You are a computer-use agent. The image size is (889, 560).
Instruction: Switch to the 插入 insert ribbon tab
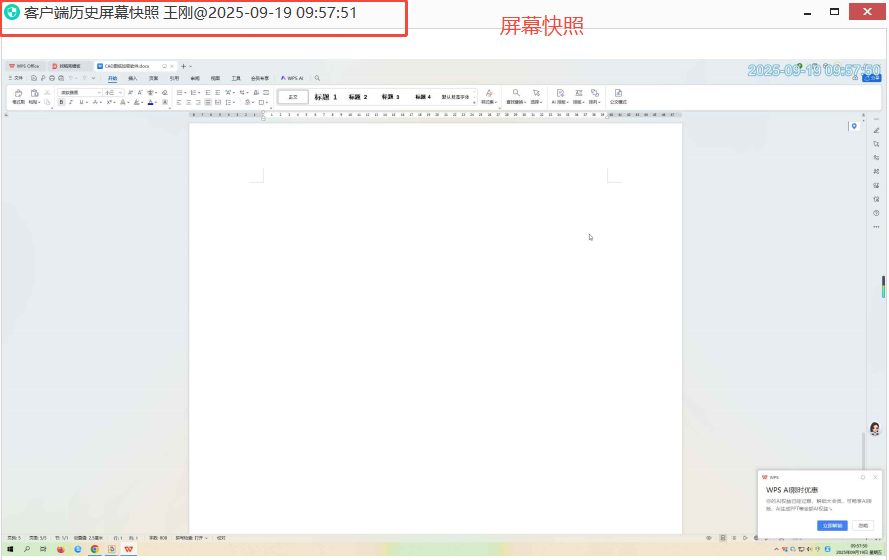(x=133, y=78)
